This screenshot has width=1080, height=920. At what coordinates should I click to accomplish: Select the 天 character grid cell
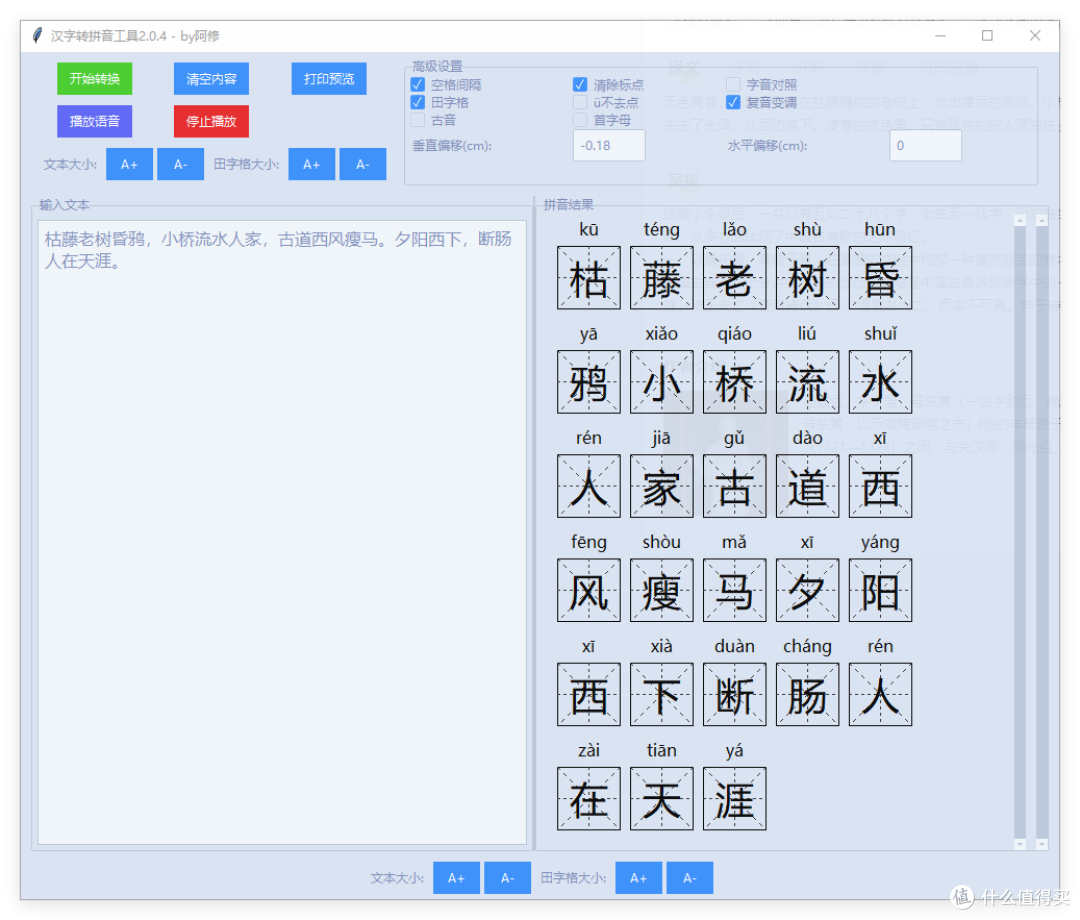[661, 799]
